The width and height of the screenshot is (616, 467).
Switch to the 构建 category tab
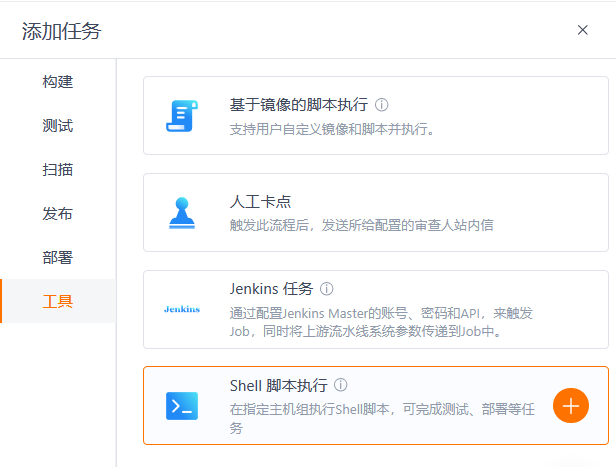58,82
